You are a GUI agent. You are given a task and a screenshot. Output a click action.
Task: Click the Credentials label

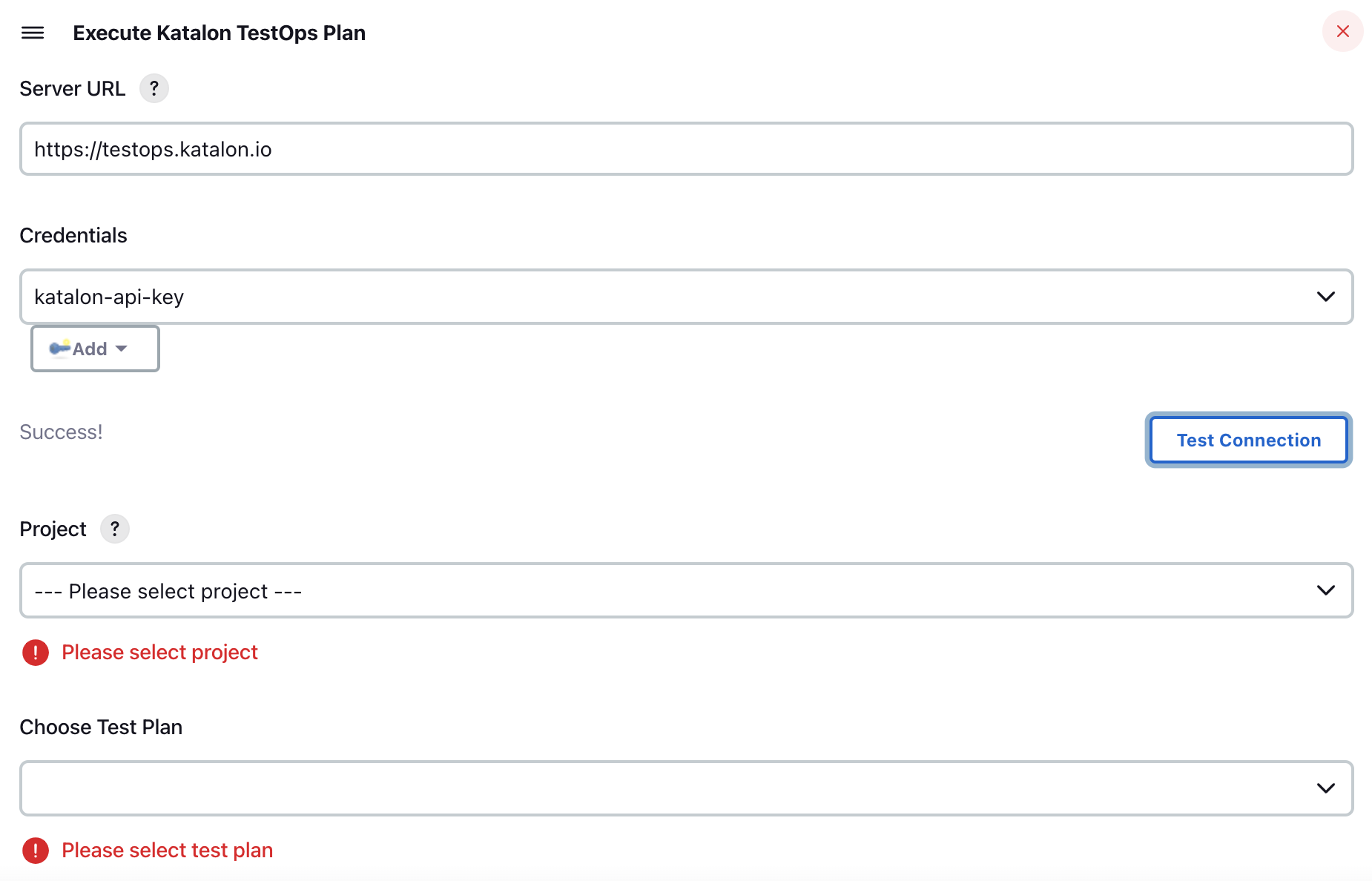pyautogui.click(x=73, y=236)
